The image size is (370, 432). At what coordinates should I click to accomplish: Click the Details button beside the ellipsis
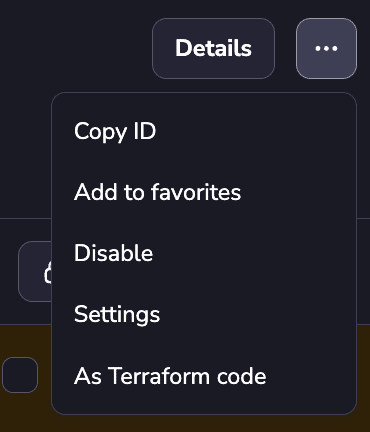click(x=213, y=49)
